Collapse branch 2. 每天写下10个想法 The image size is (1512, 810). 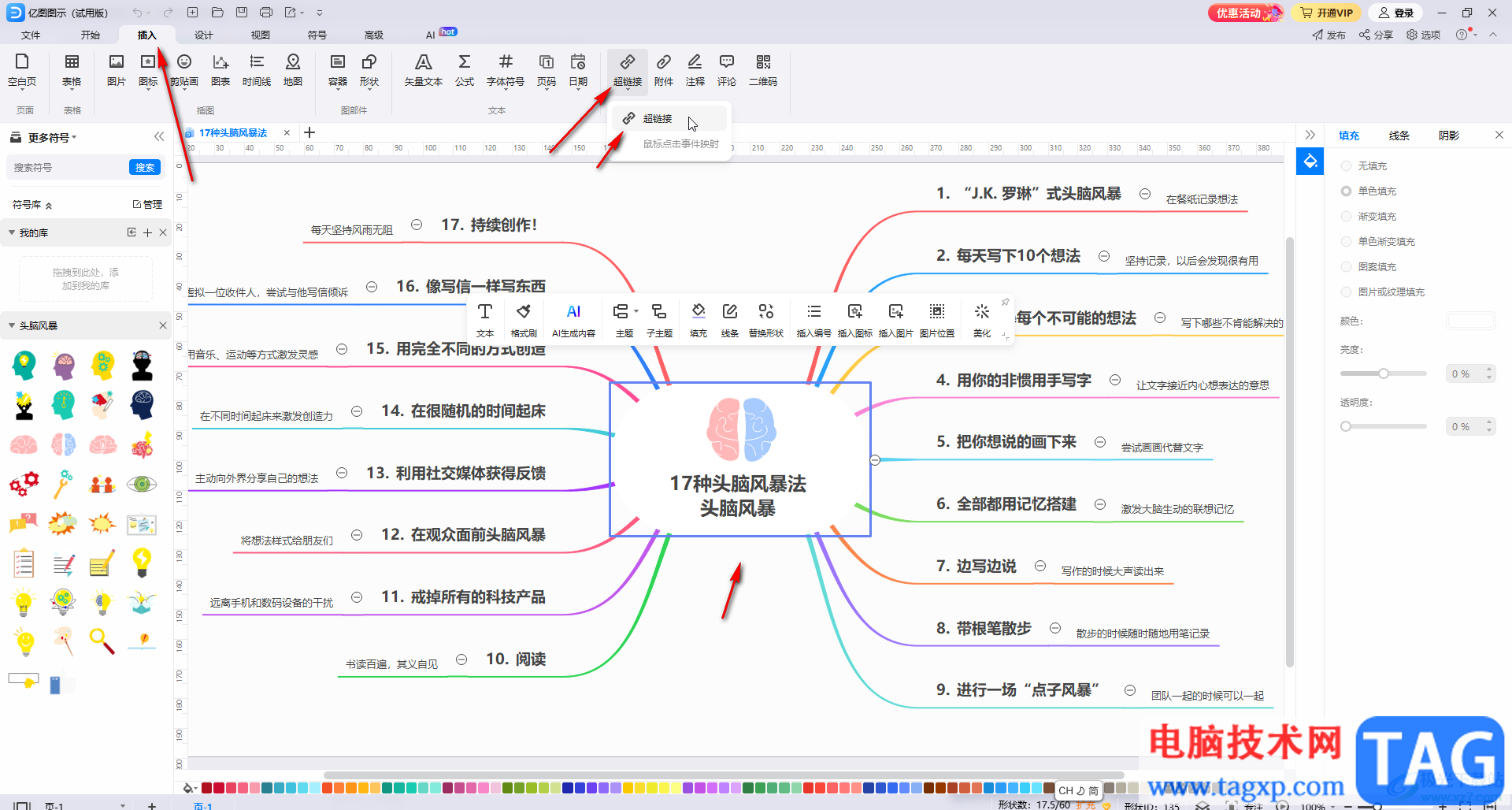1104,256
